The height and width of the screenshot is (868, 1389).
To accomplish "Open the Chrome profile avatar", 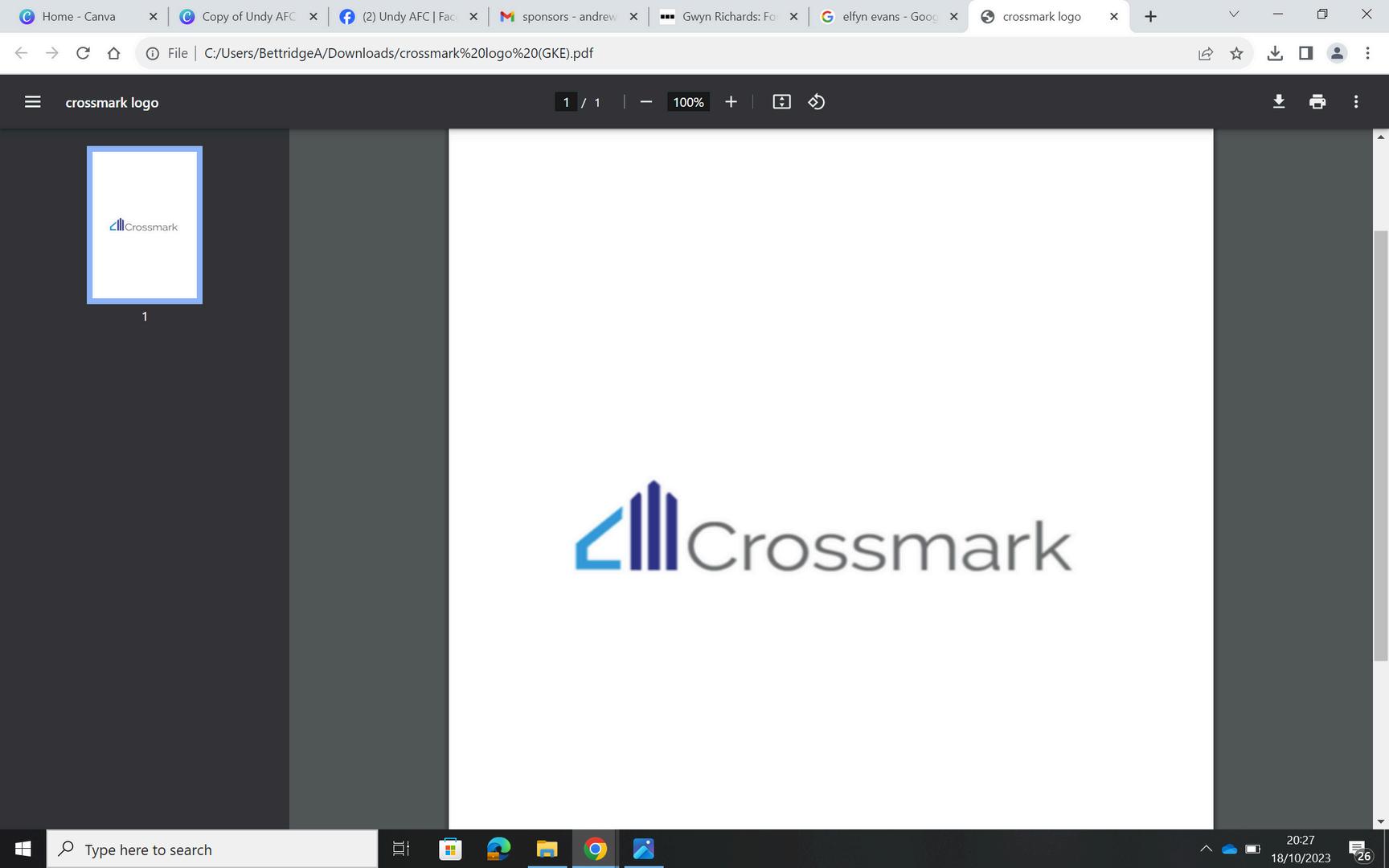I will pyautogui.click(x=1337, y=53).
